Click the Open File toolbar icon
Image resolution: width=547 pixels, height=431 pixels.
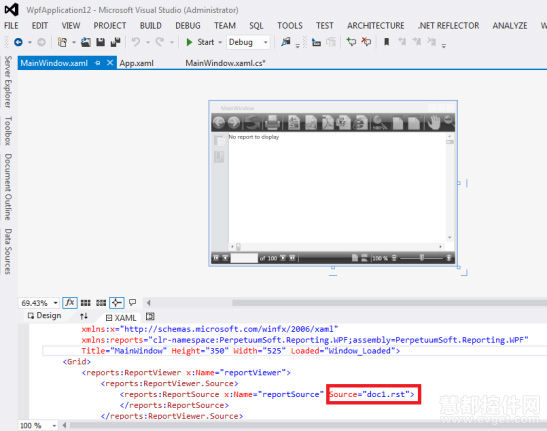pos(85,42)
